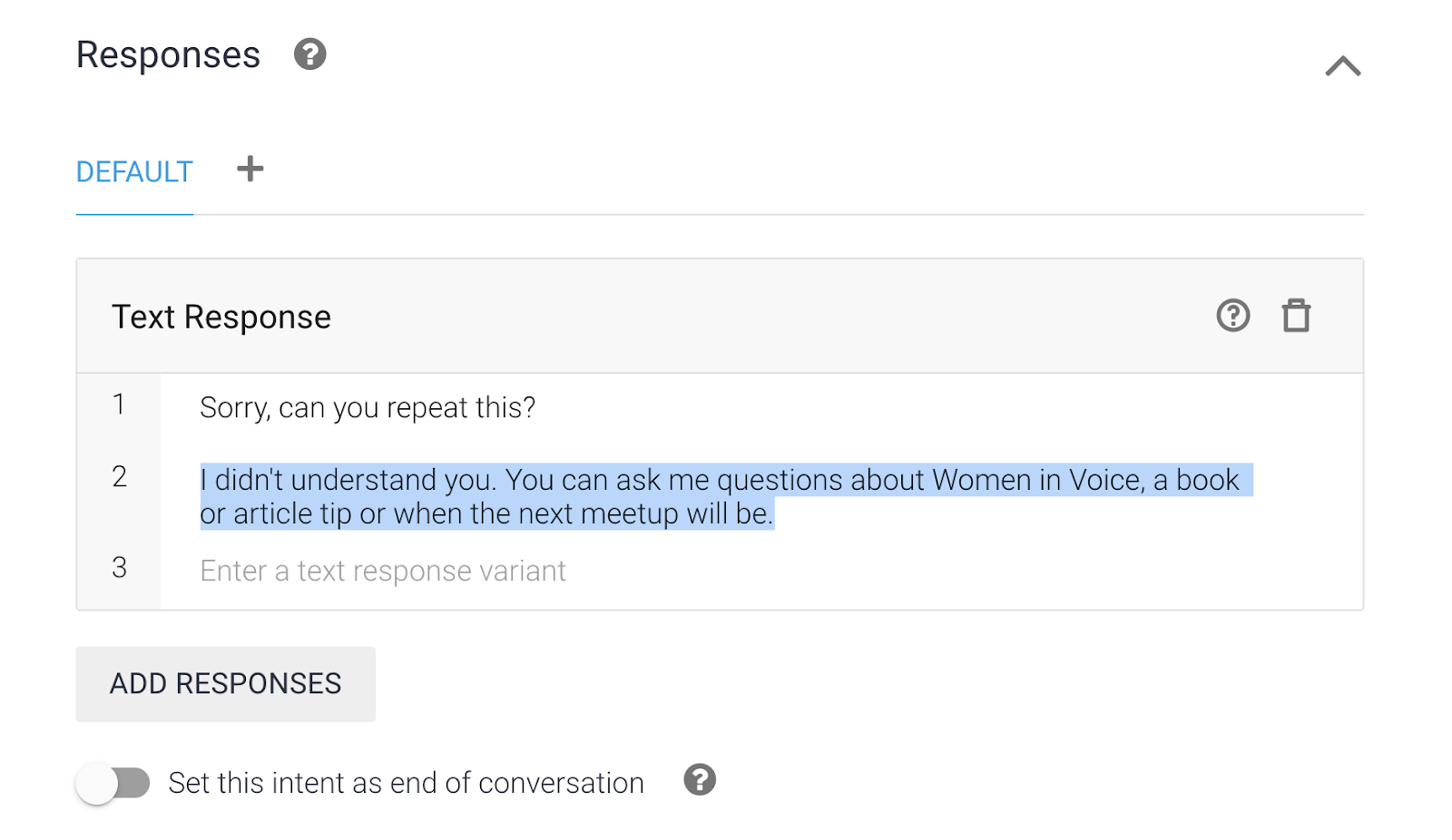The width and height of the screenshot is (1452, 840).
Task: Click row number 3 in the response list
Action: 119,568
